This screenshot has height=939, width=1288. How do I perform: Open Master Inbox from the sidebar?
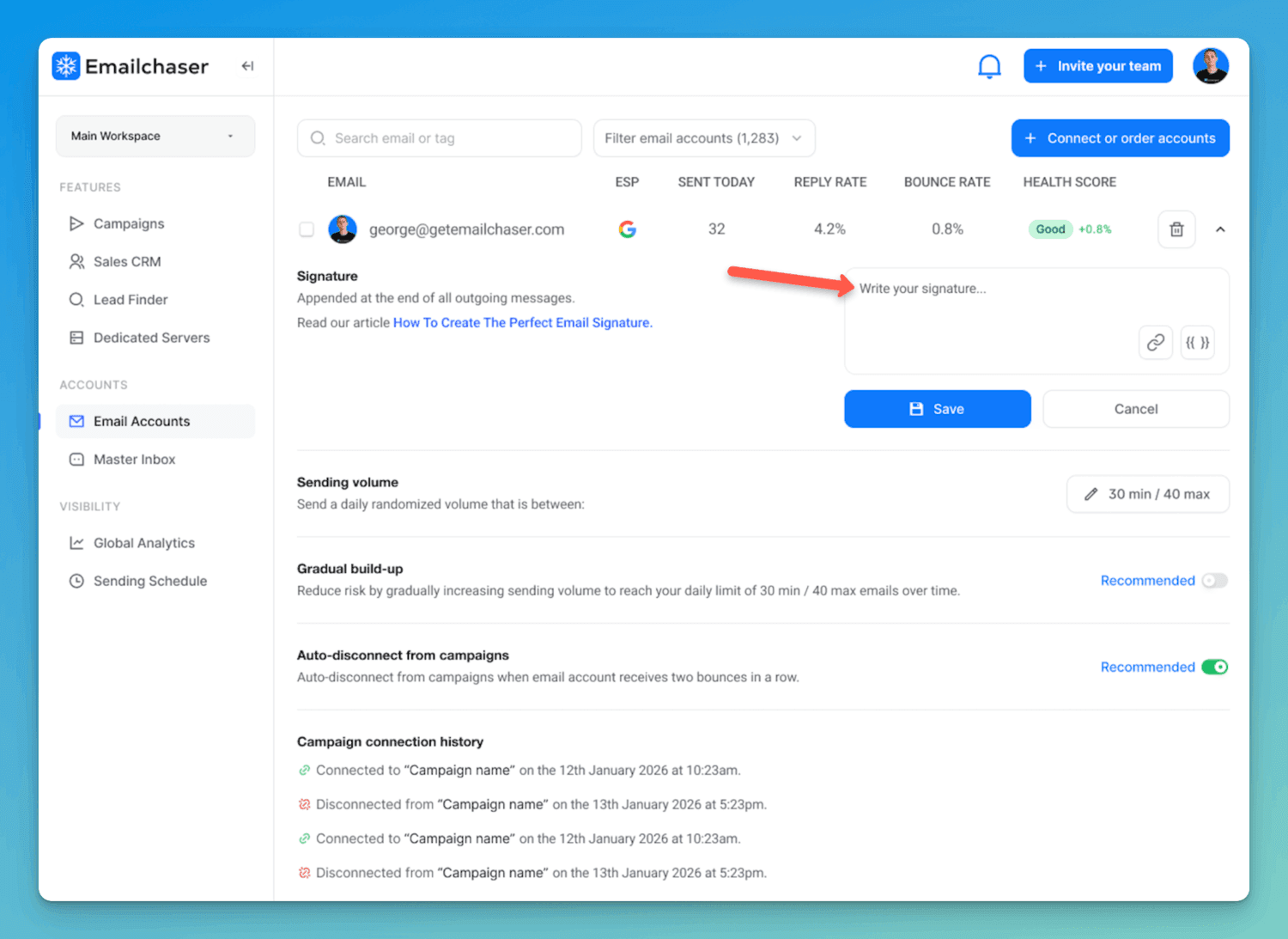[x=134, y=460]
